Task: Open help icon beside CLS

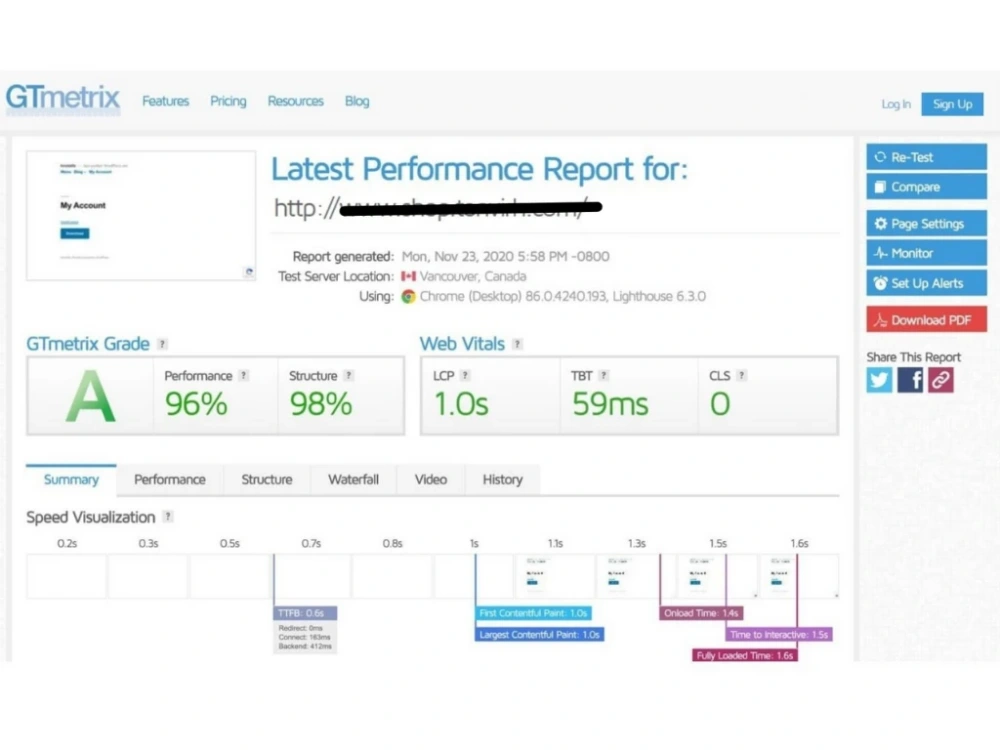Action: 742,376
